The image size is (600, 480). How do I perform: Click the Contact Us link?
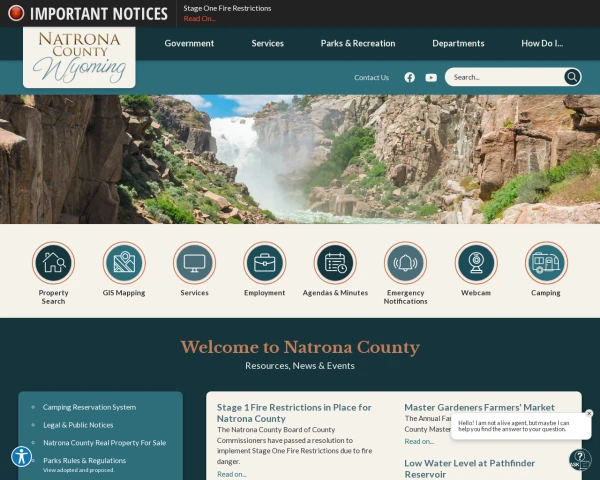pos(371,77)
